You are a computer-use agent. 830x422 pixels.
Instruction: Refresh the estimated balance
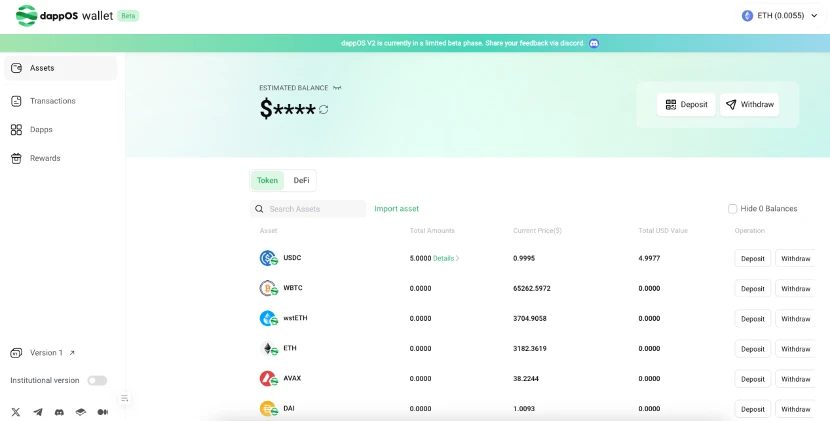click(x=323, y=109)
